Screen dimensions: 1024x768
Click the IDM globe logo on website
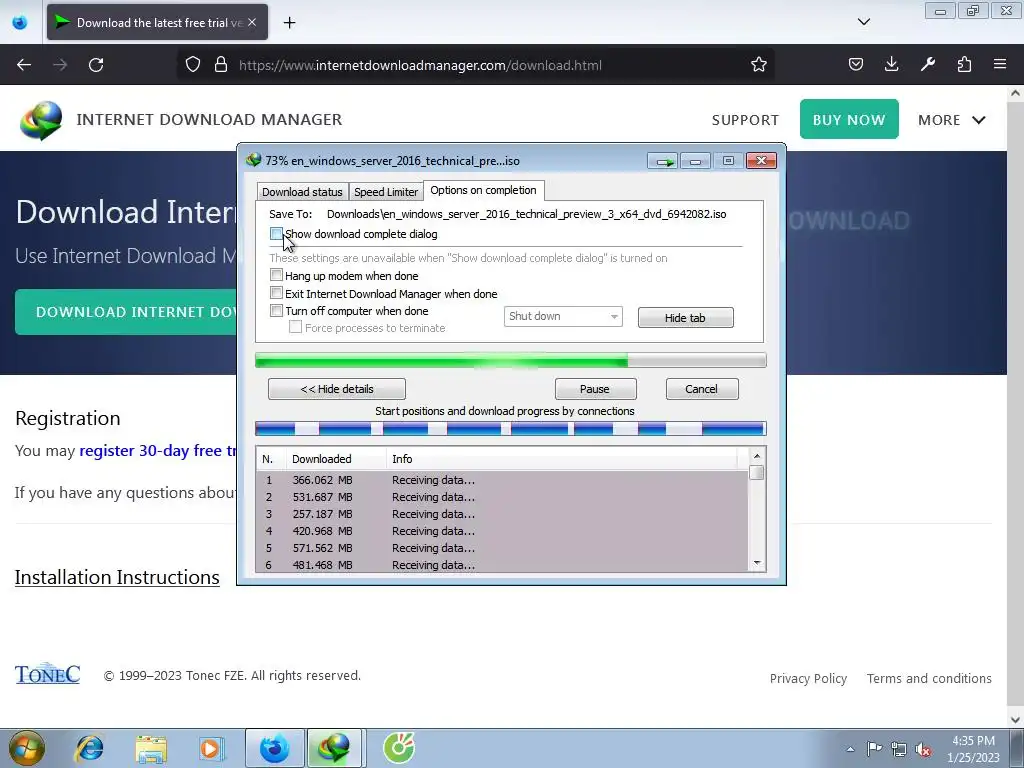[x=41, y=120]
